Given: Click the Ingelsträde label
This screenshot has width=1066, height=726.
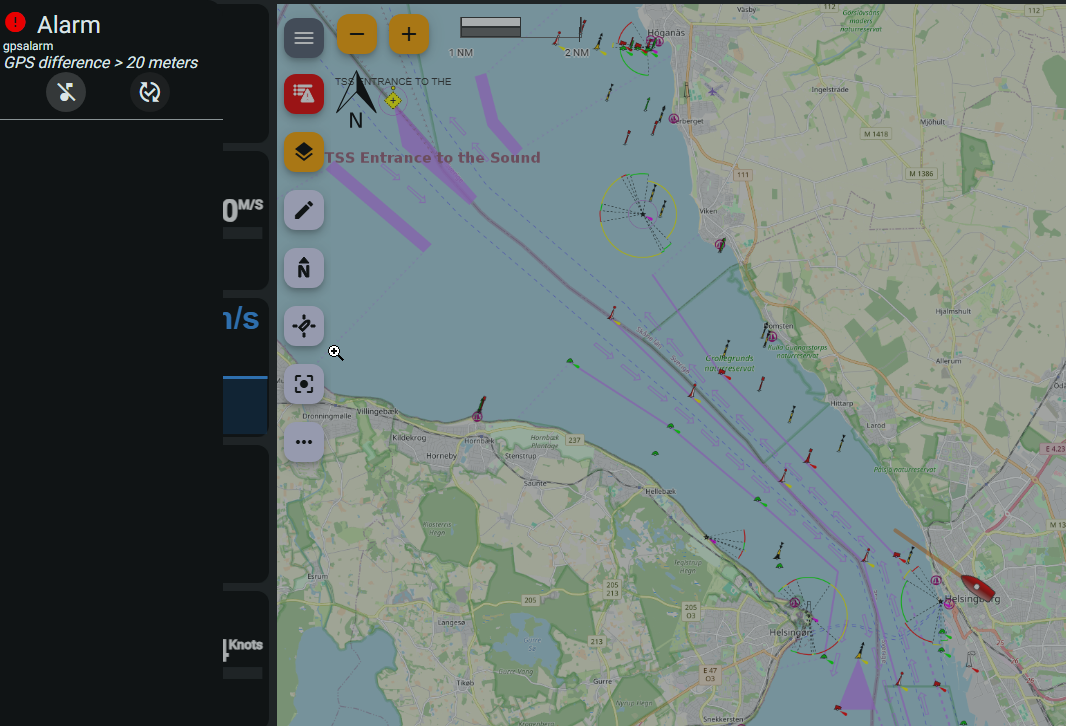Looking at the screenshot, I should click(829, 89).
